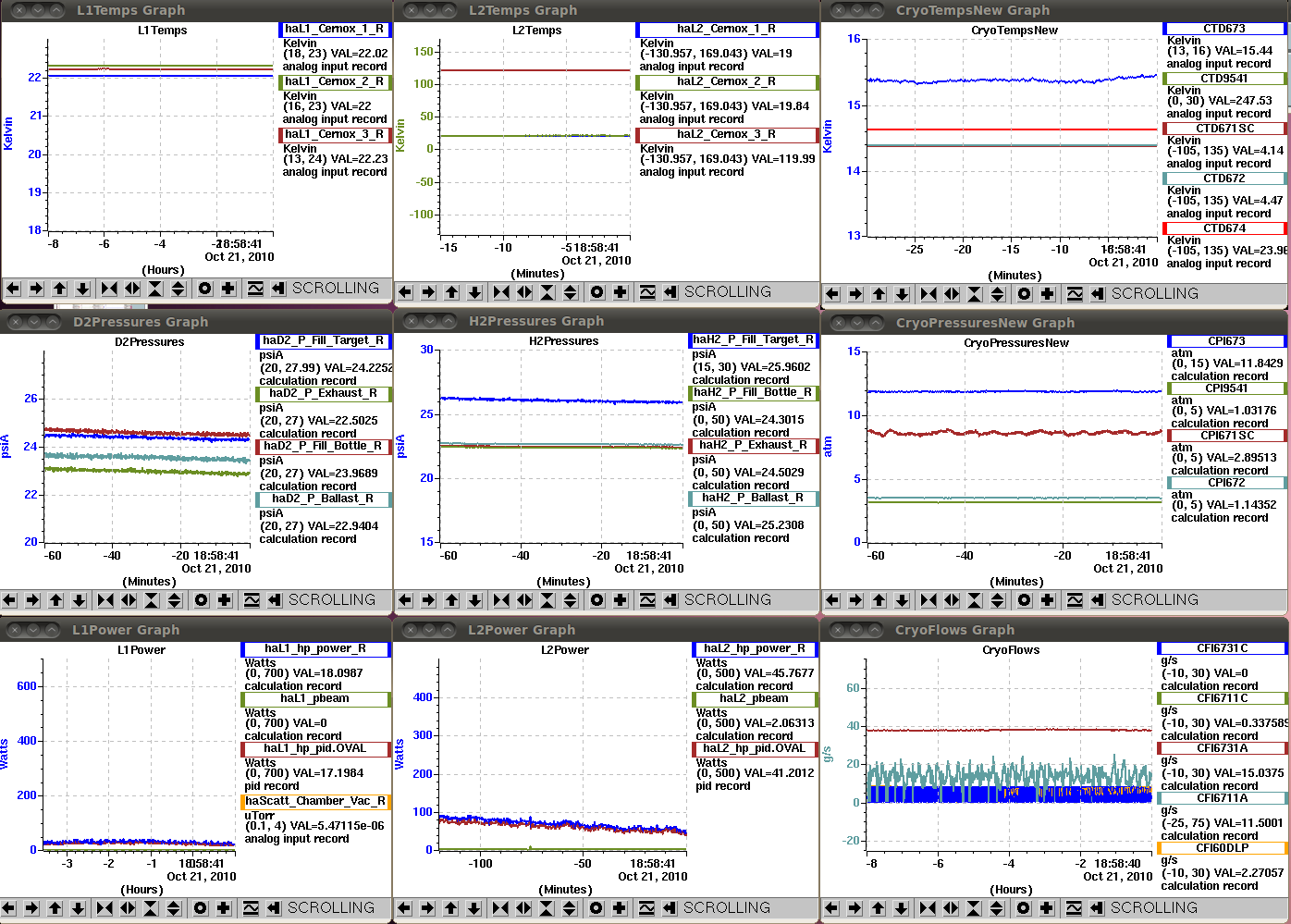The height and width of the screenshot is (924, 1291).
Task: Click L2Power Graph window title bar
Action: pos(607,630)
